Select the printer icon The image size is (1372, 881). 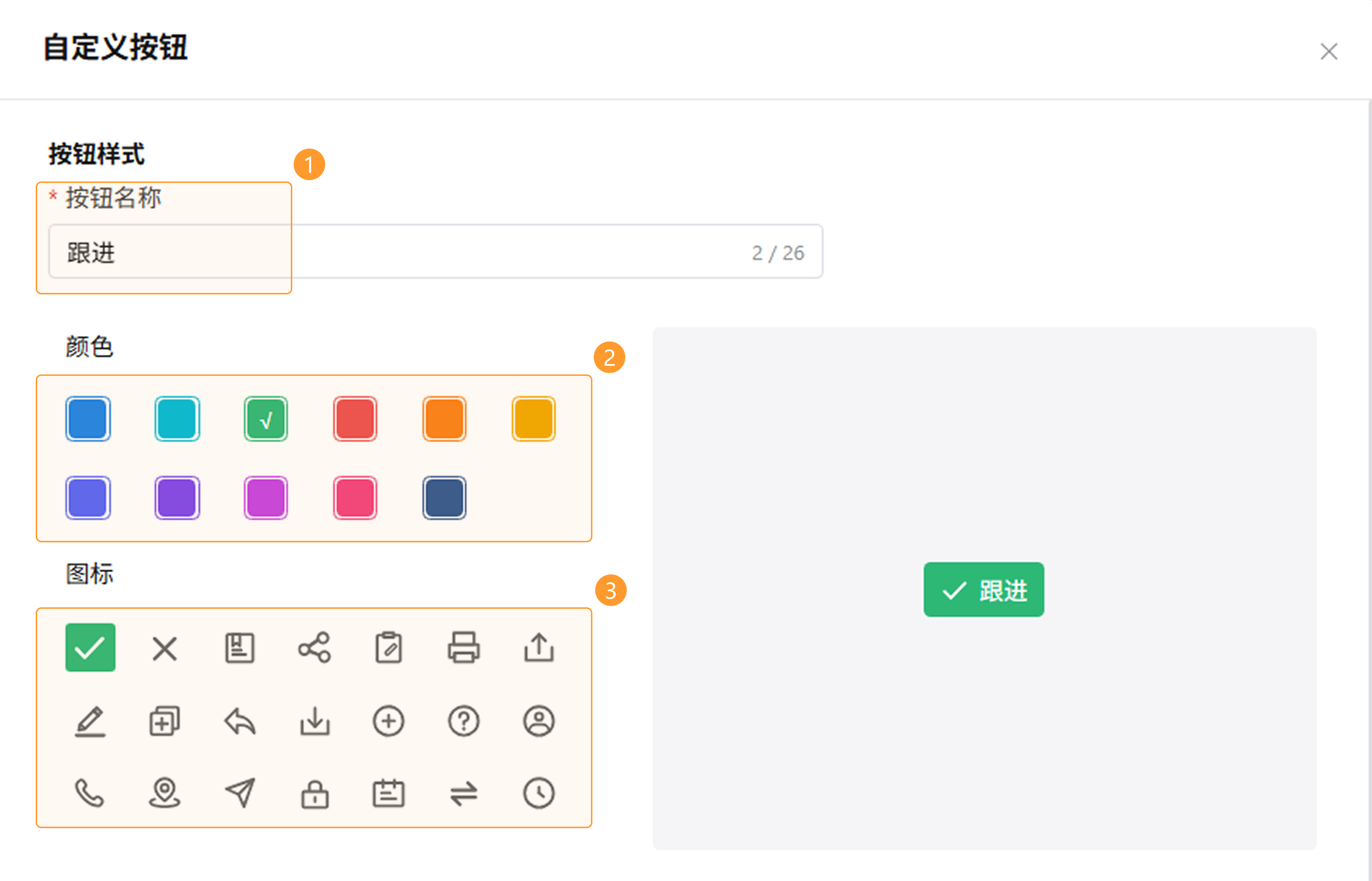point(463,648)
